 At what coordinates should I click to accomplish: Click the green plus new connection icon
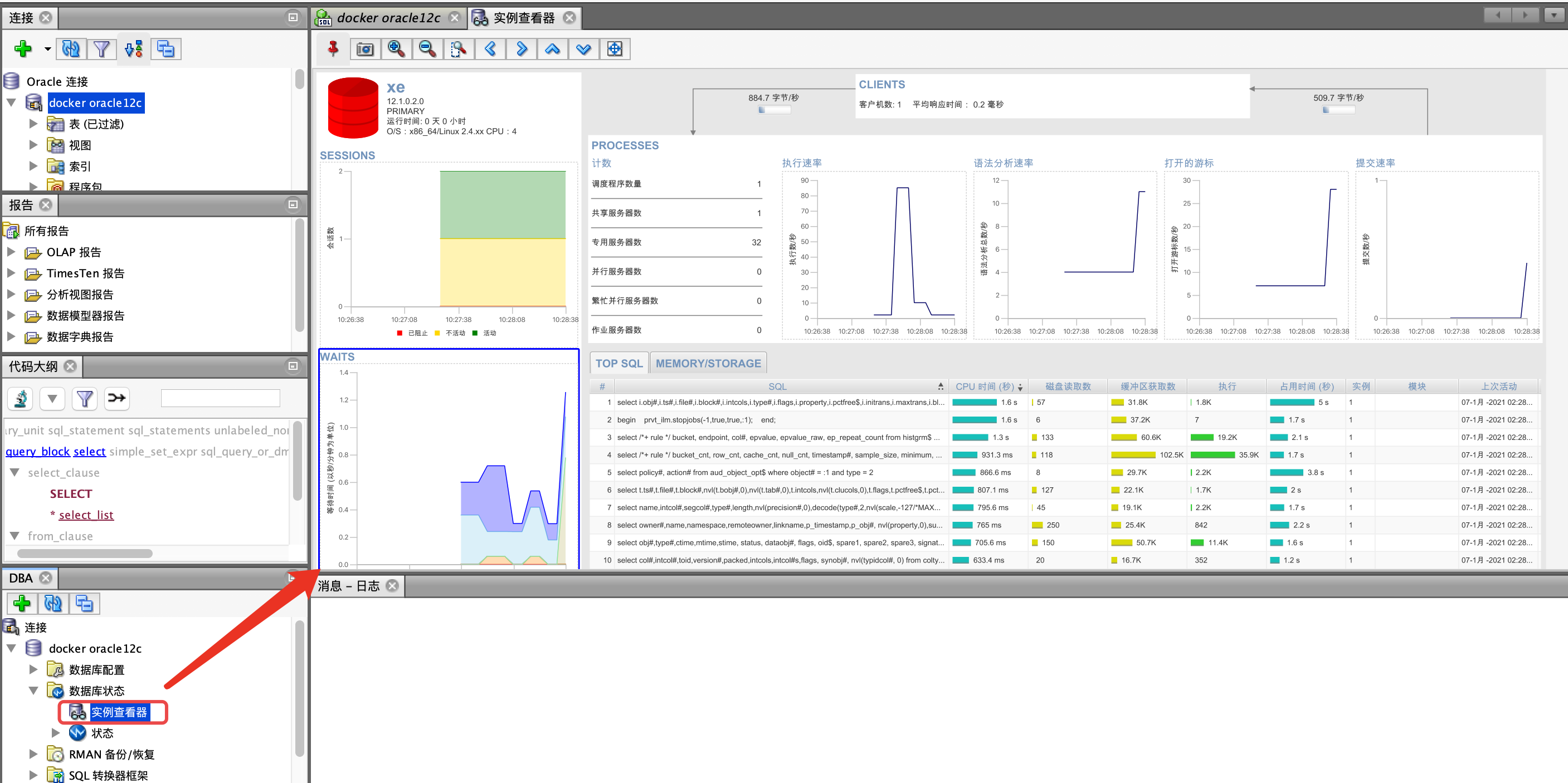(x=23, y=48)
